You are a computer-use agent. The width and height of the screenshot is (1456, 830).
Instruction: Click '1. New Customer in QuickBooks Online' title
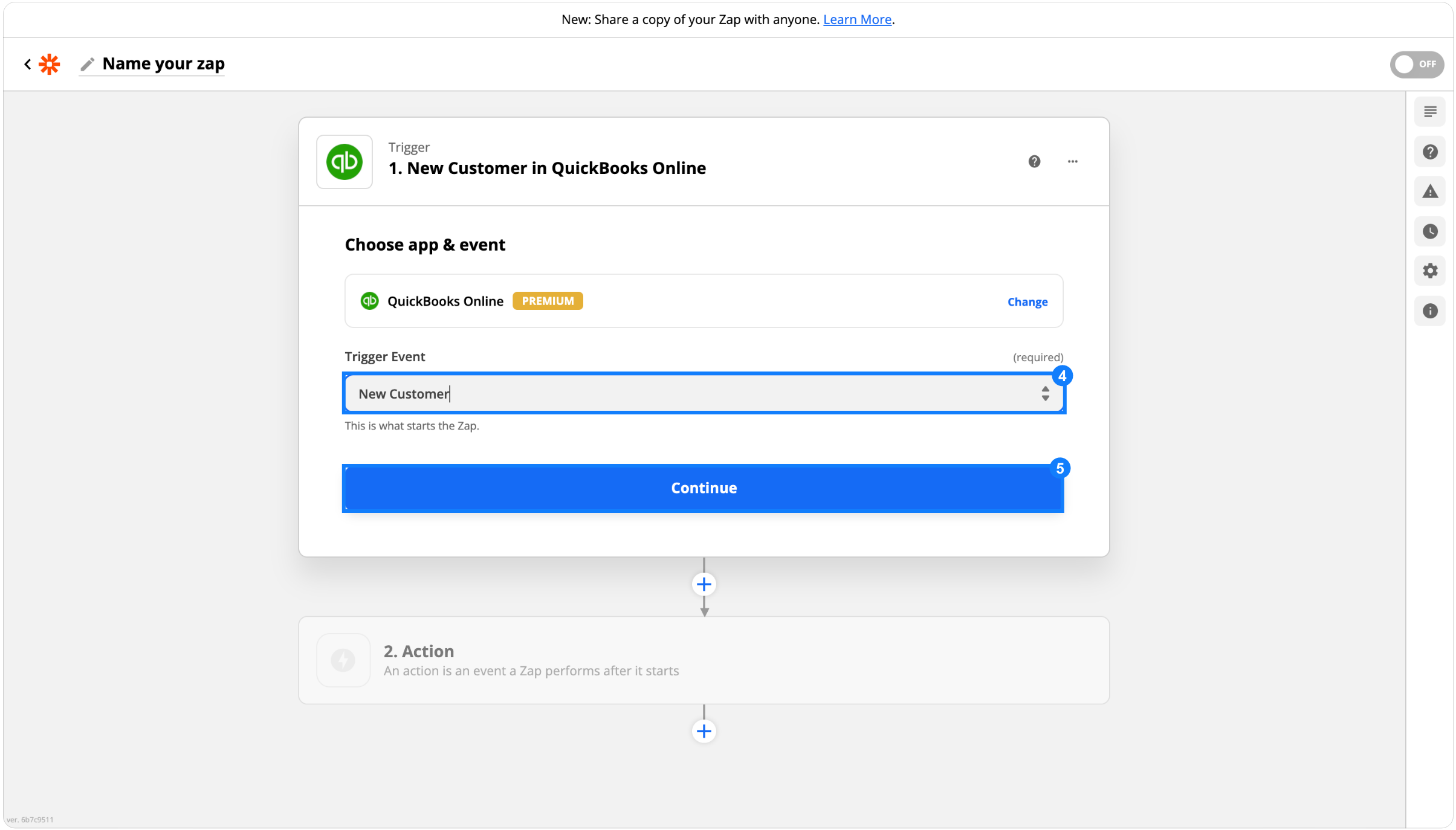tap(547, 168)
